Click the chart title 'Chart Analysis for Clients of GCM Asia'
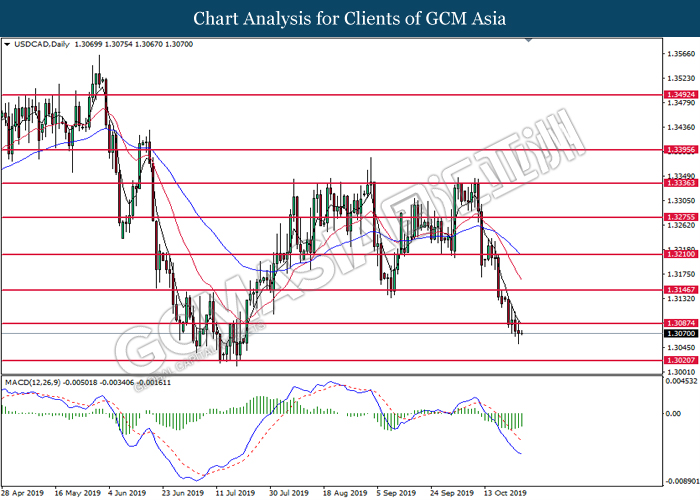Image resolution: width=700 pixels, height=500 pixels. [349, 18]
